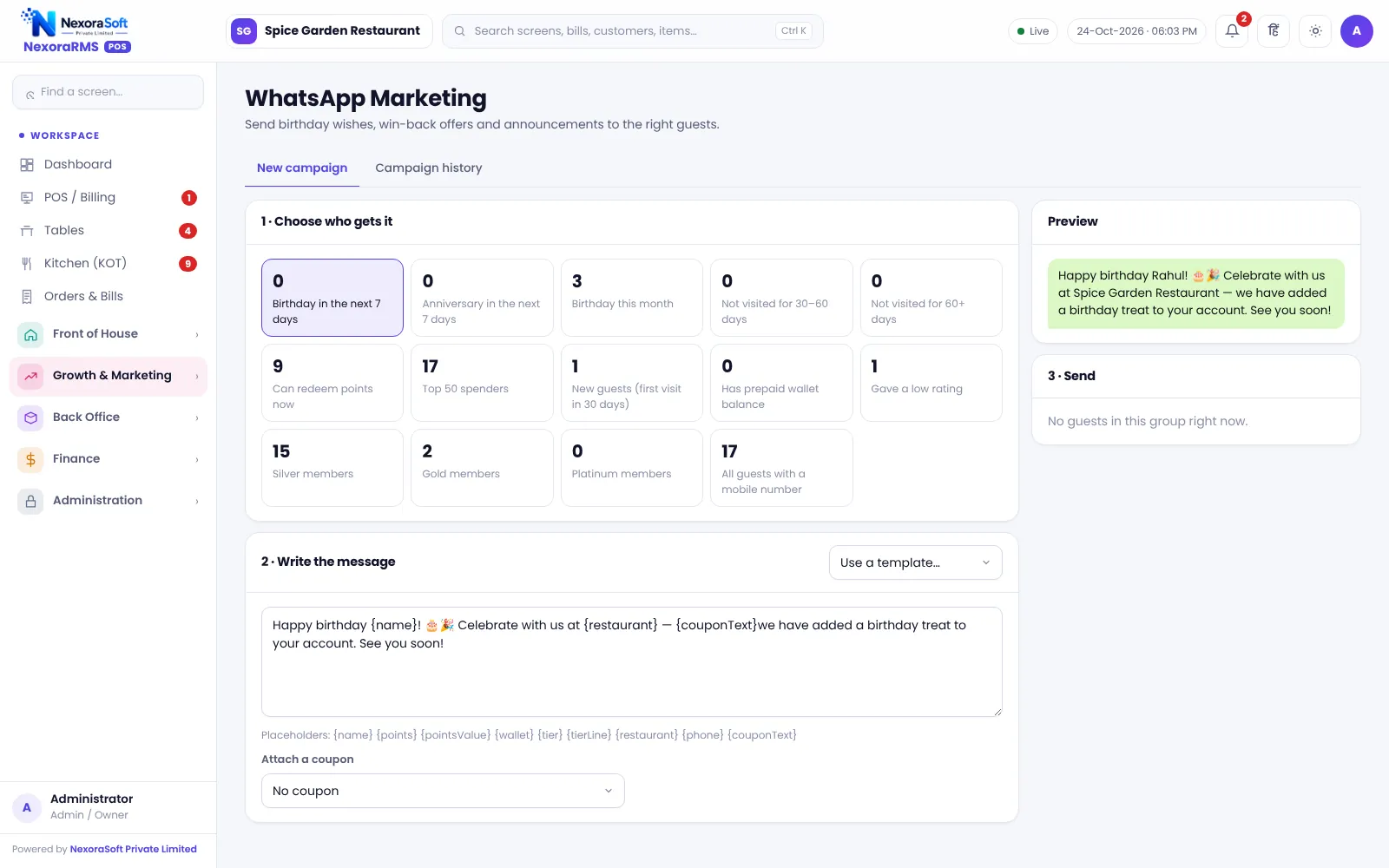1389x868 pixels.
Task: Open the Dashboard menu item
Action: (109, 165)
